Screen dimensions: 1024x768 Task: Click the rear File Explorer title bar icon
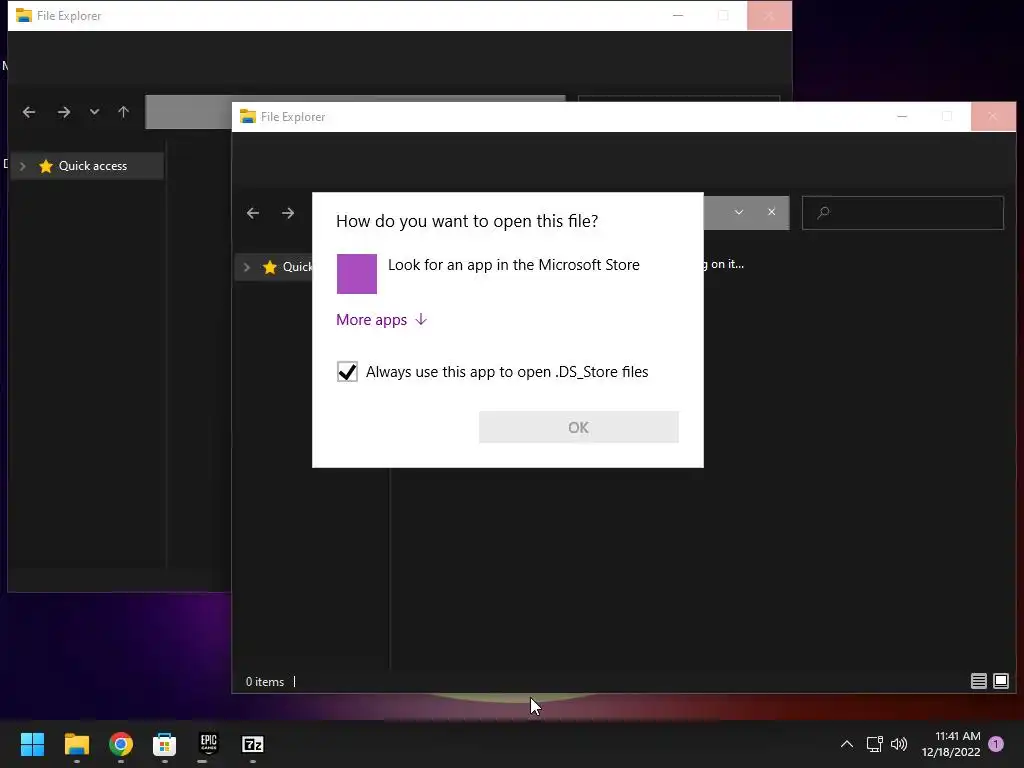[x=24, y=15]
